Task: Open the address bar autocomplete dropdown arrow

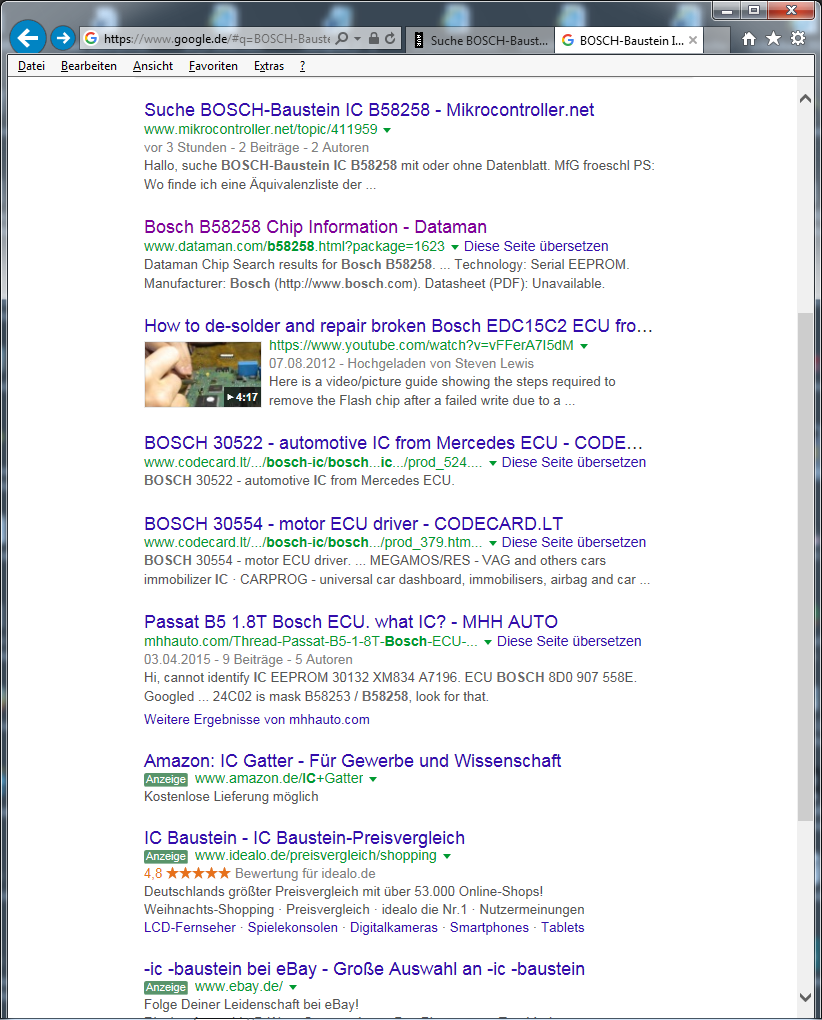Action: pyautogui.click(x=357, y=39)
